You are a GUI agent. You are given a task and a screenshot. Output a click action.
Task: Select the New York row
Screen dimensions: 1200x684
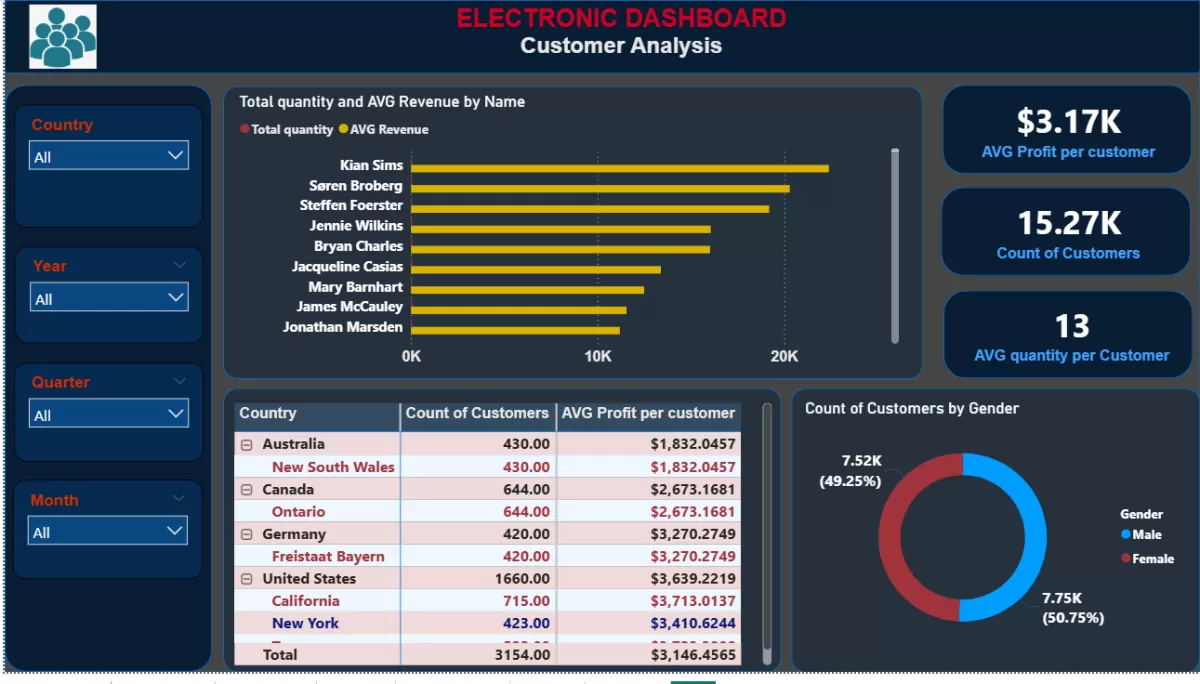pyautogui.click(x=488, y=623)
